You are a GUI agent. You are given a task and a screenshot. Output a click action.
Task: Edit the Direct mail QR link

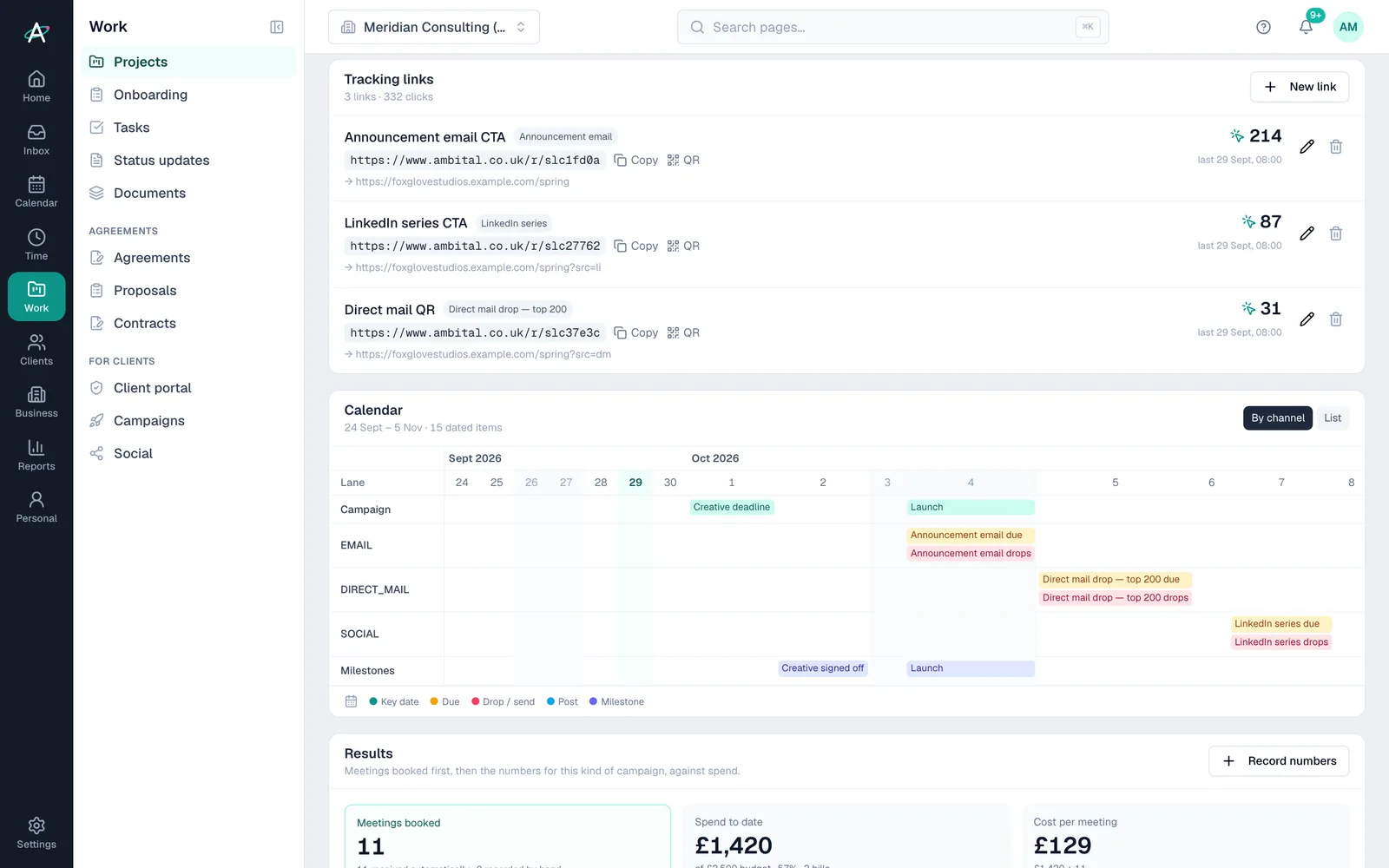pos(1307,319)
